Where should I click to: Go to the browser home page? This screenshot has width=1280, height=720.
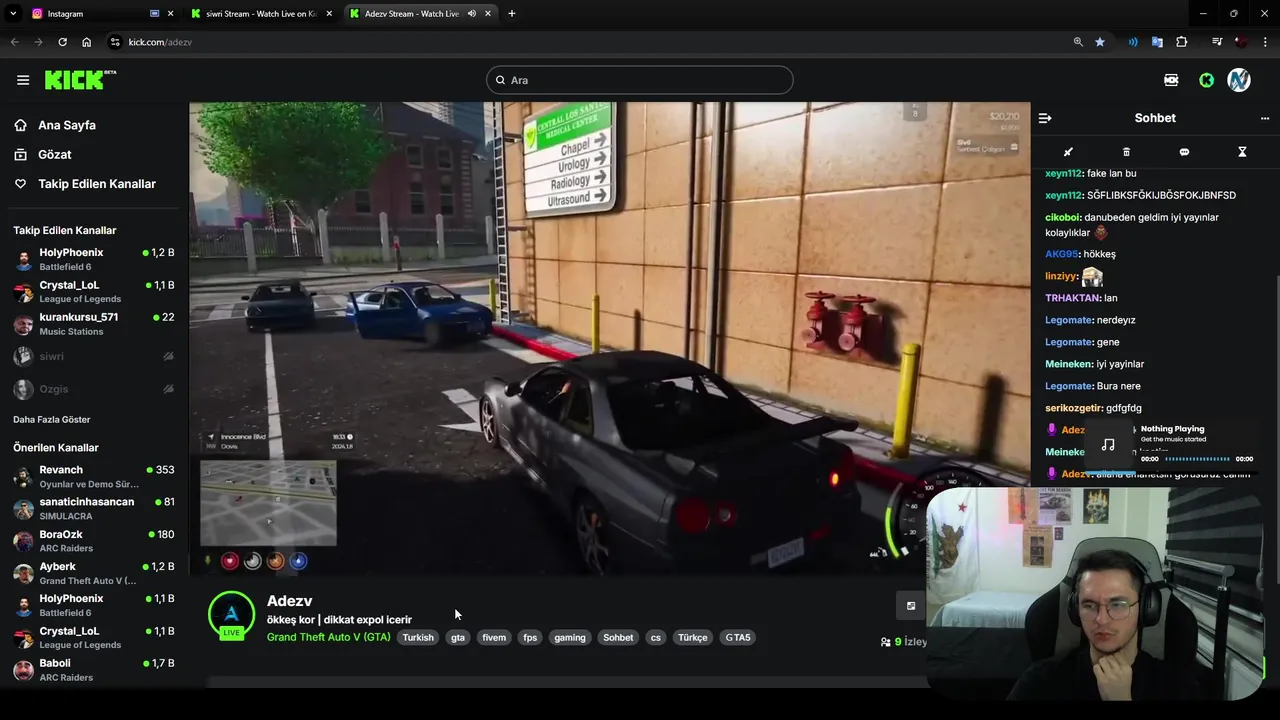tap(87, 42)
